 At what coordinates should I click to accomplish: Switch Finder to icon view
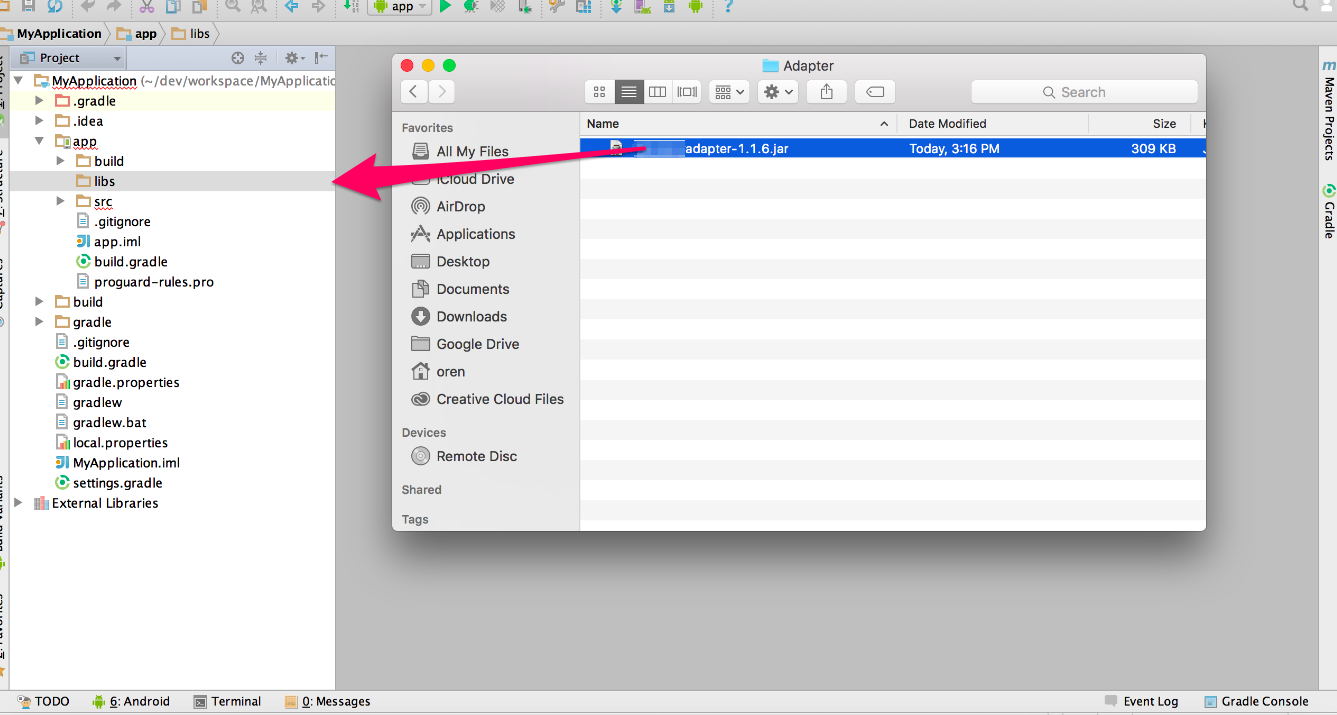(x=600, y=92)
